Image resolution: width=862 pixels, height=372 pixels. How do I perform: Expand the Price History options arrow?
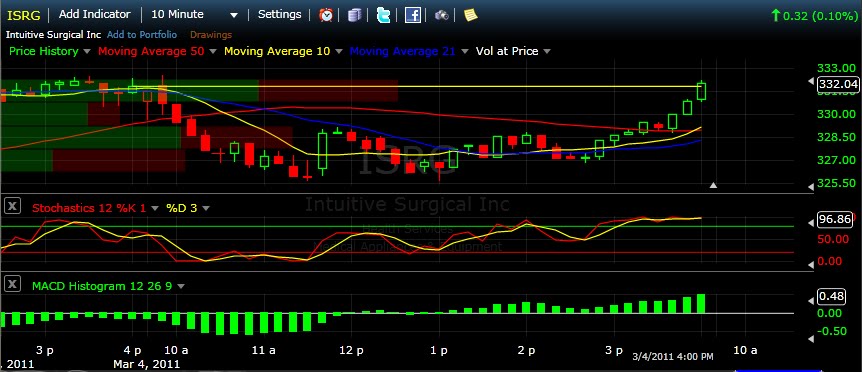(87, 52)
